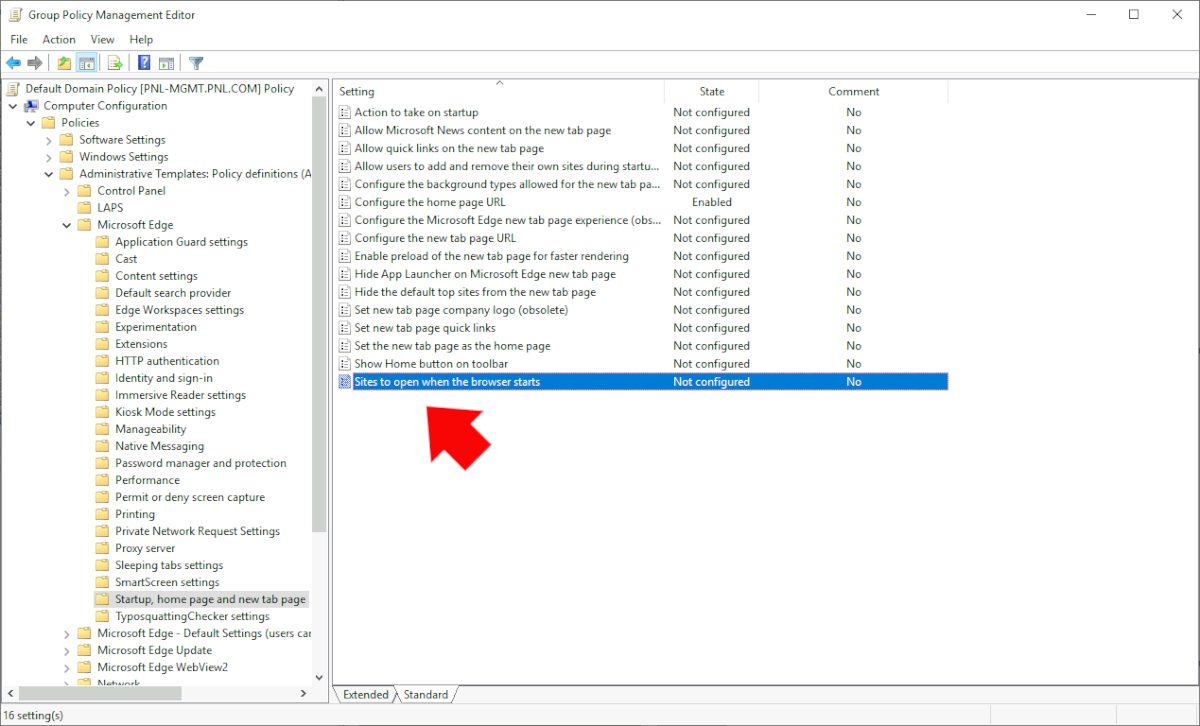Click the Back navigation arrow in the toolbar

[x=12, y=62]
